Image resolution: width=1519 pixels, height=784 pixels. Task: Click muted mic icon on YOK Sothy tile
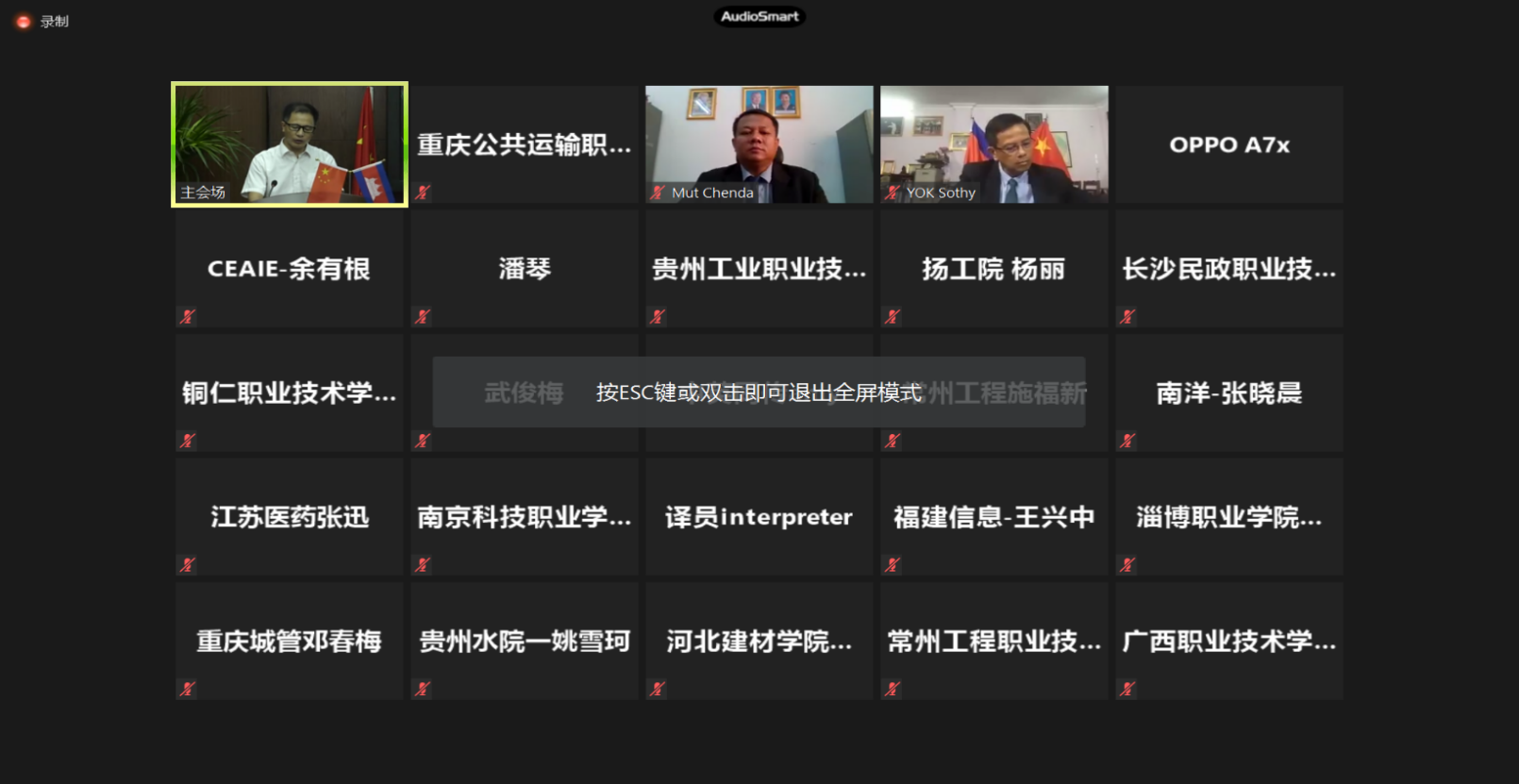coord(893,192)
